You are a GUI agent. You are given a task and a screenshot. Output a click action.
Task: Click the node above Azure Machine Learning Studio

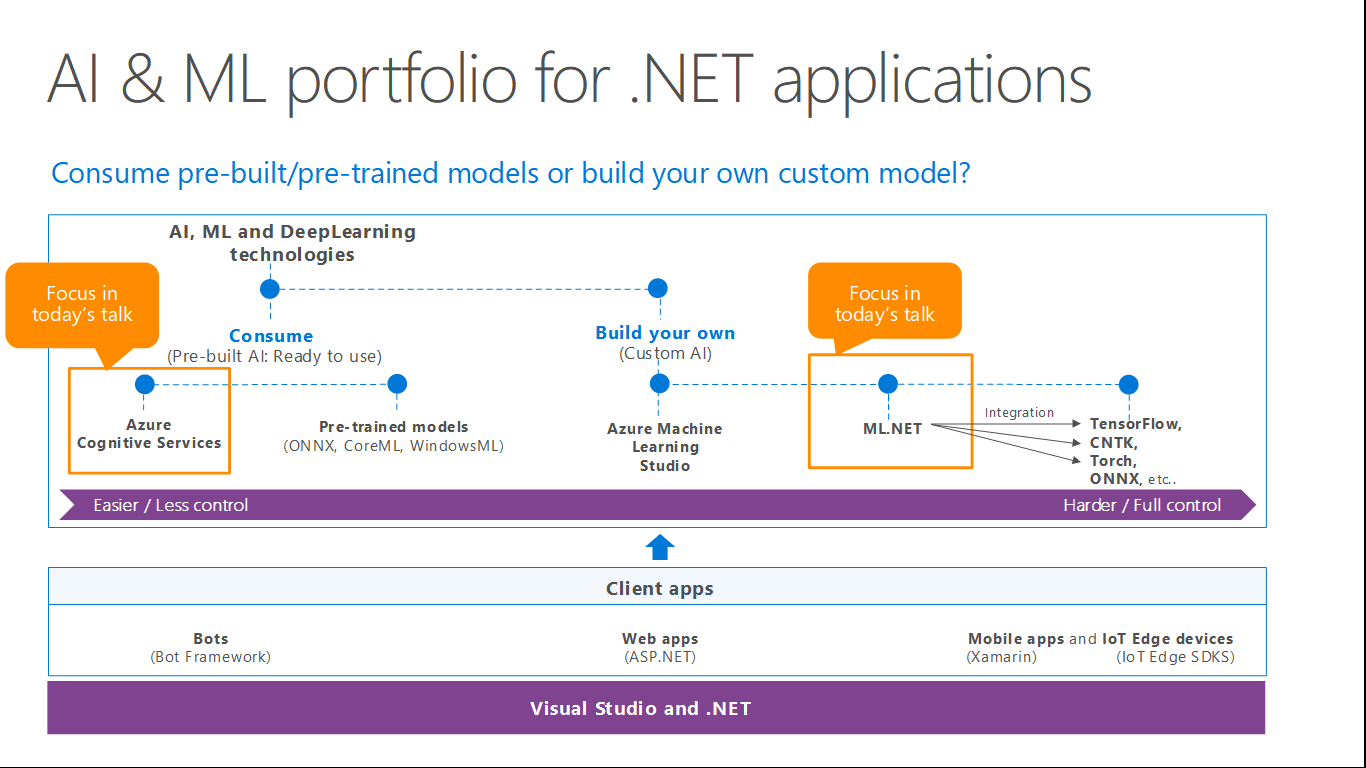pyautogui.click(x=660, y=383)
